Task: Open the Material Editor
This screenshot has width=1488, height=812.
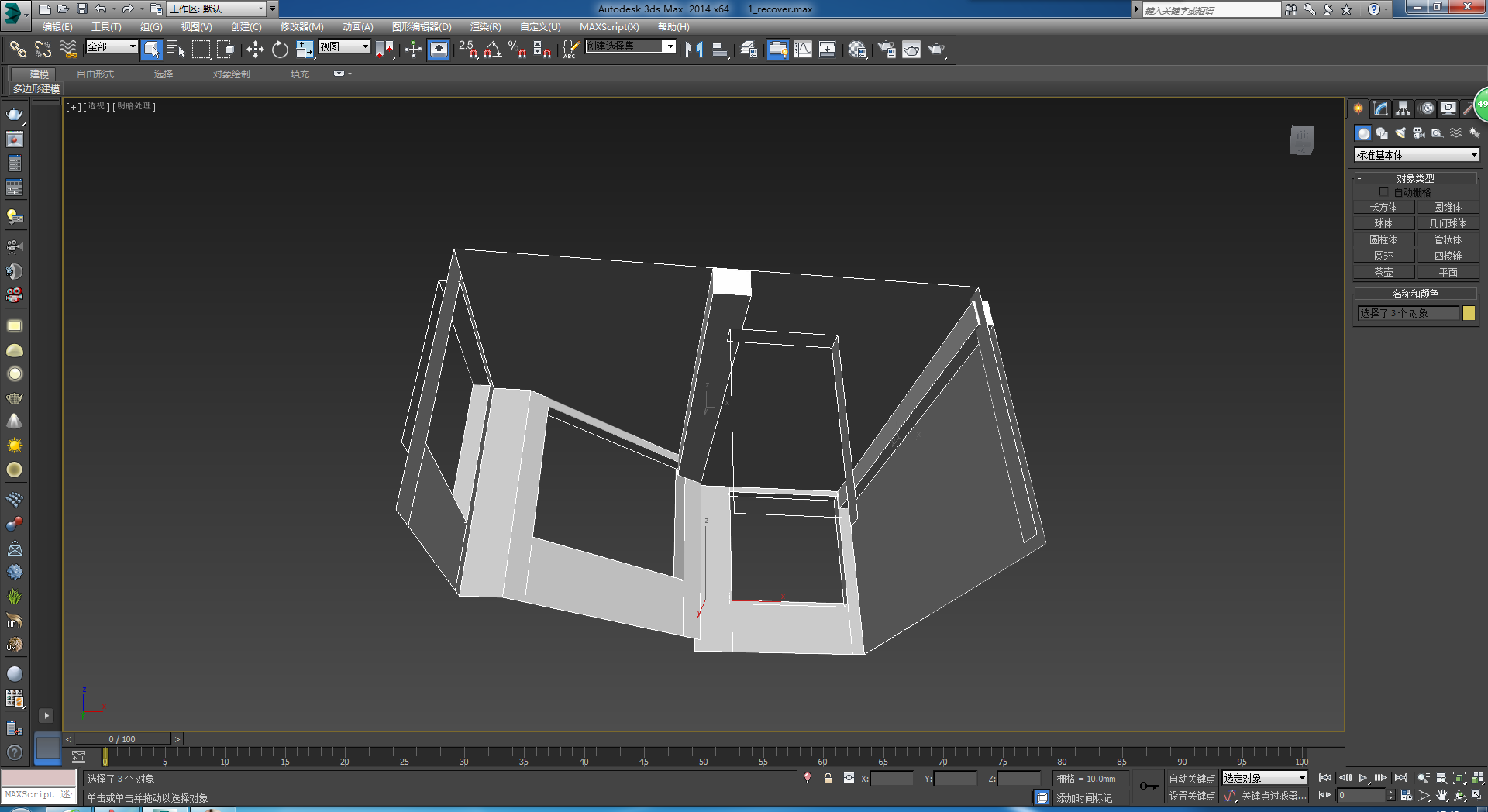Action: [x=856, y=50]
